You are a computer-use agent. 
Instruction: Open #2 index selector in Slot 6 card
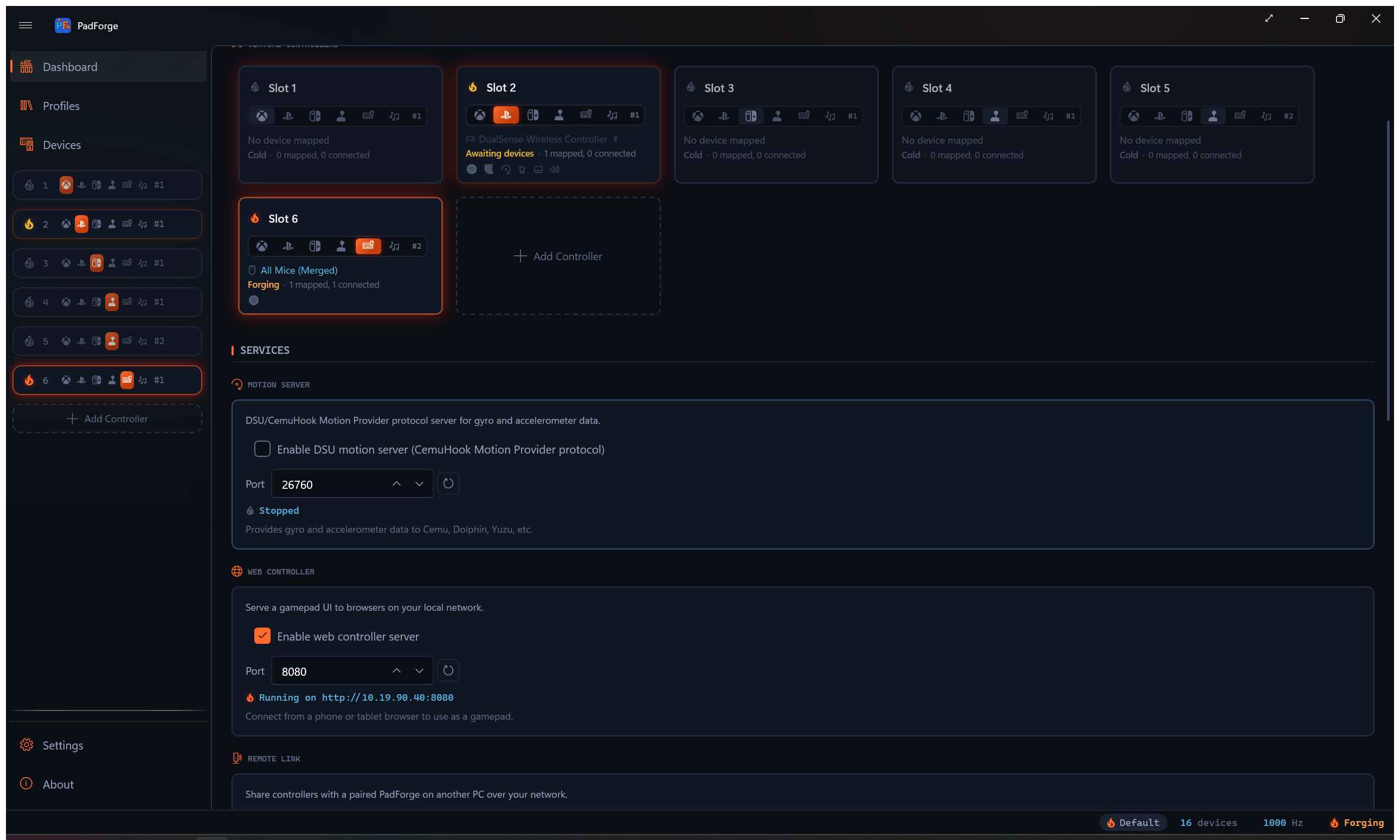(417, 245)
